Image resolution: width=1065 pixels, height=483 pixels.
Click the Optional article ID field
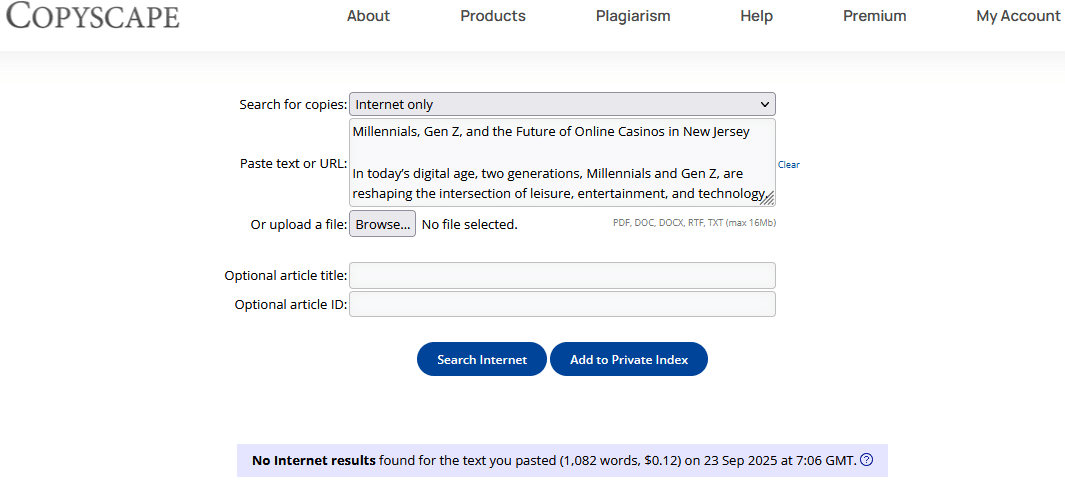pos(562,305)
